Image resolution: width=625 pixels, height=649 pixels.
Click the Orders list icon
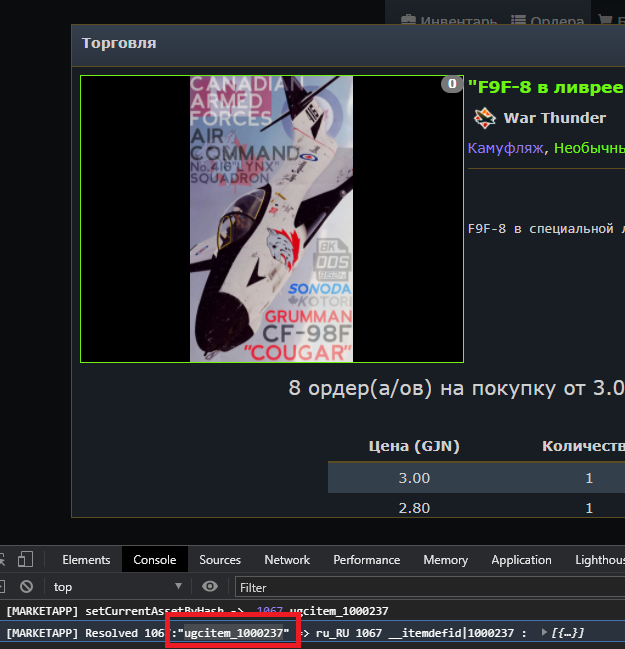(x=518, y=21)
